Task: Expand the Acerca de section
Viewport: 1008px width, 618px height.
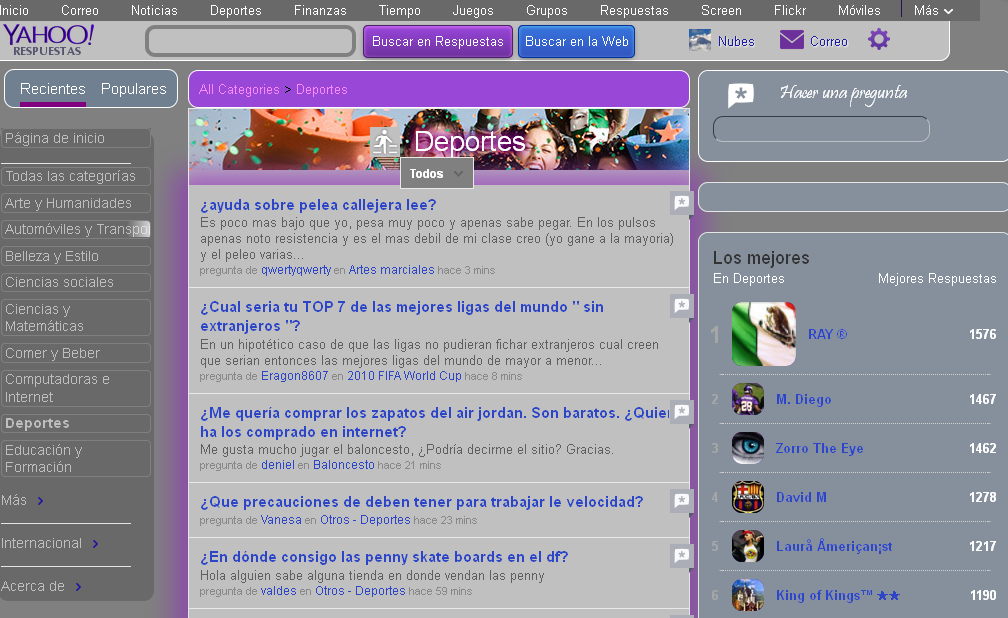Action: pyautogui.click(x=41, y=586)
